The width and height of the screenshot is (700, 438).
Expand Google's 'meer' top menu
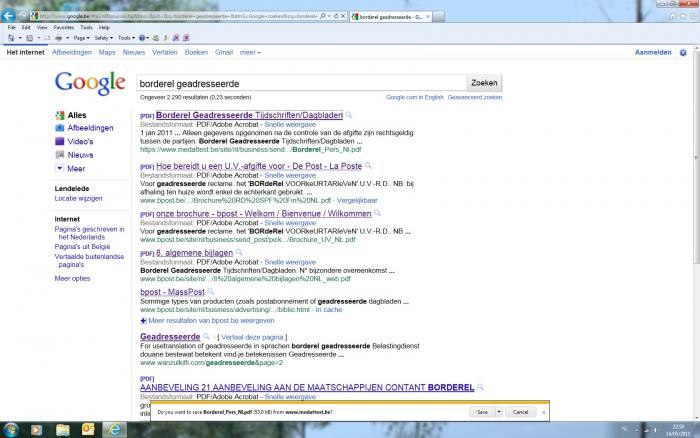(250, 53)
